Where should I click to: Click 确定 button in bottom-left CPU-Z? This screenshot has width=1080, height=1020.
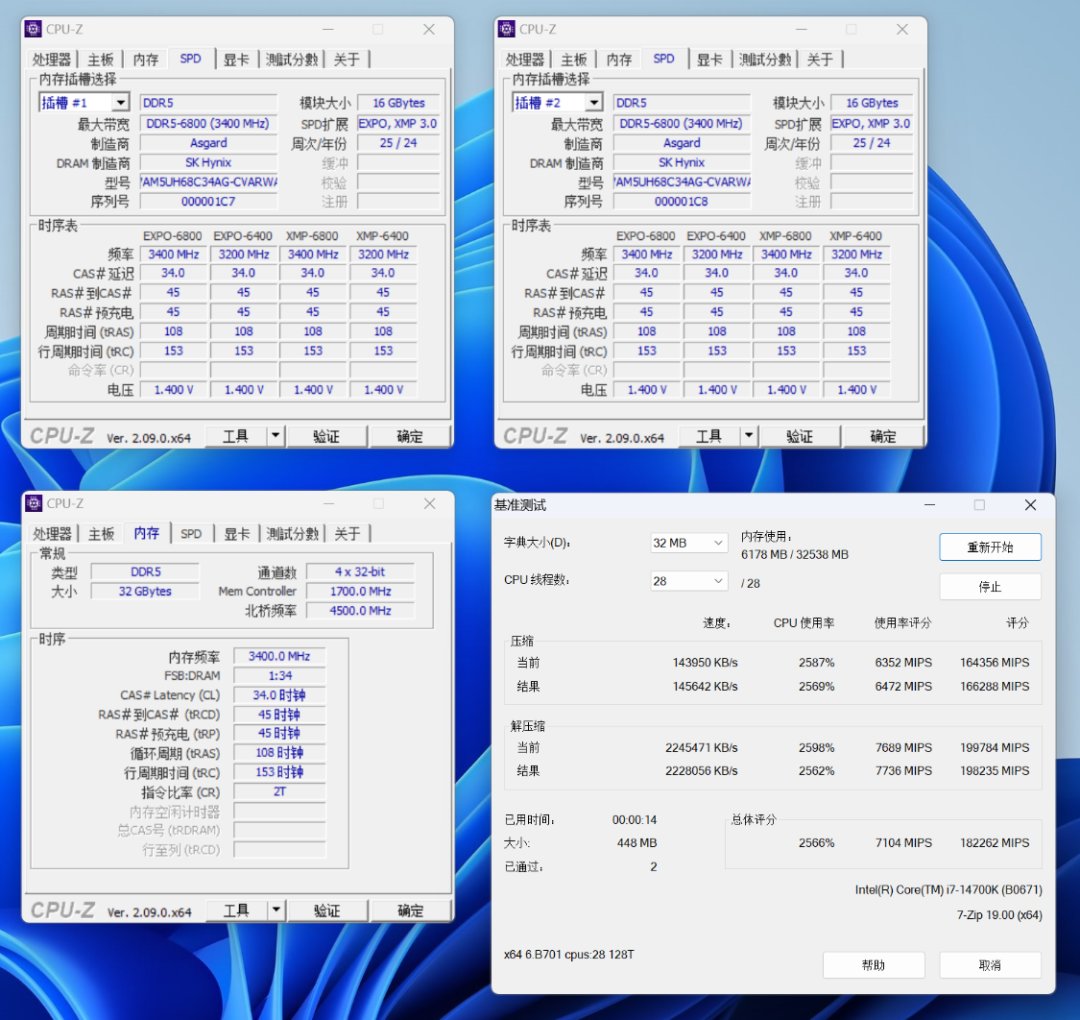[411, 910]
